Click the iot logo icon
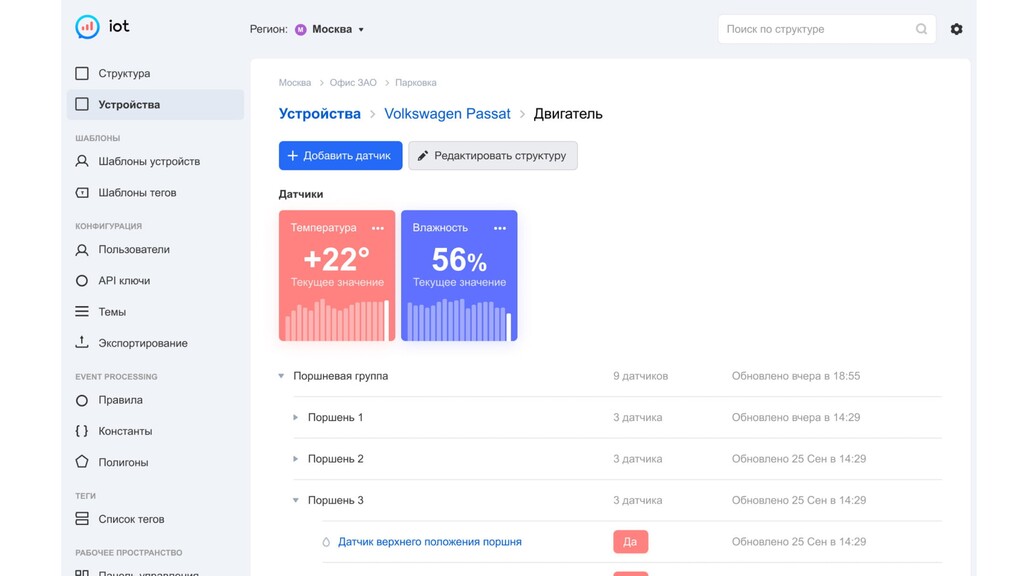The width and height of the screenshot is (1024, 576). point(88,27)
